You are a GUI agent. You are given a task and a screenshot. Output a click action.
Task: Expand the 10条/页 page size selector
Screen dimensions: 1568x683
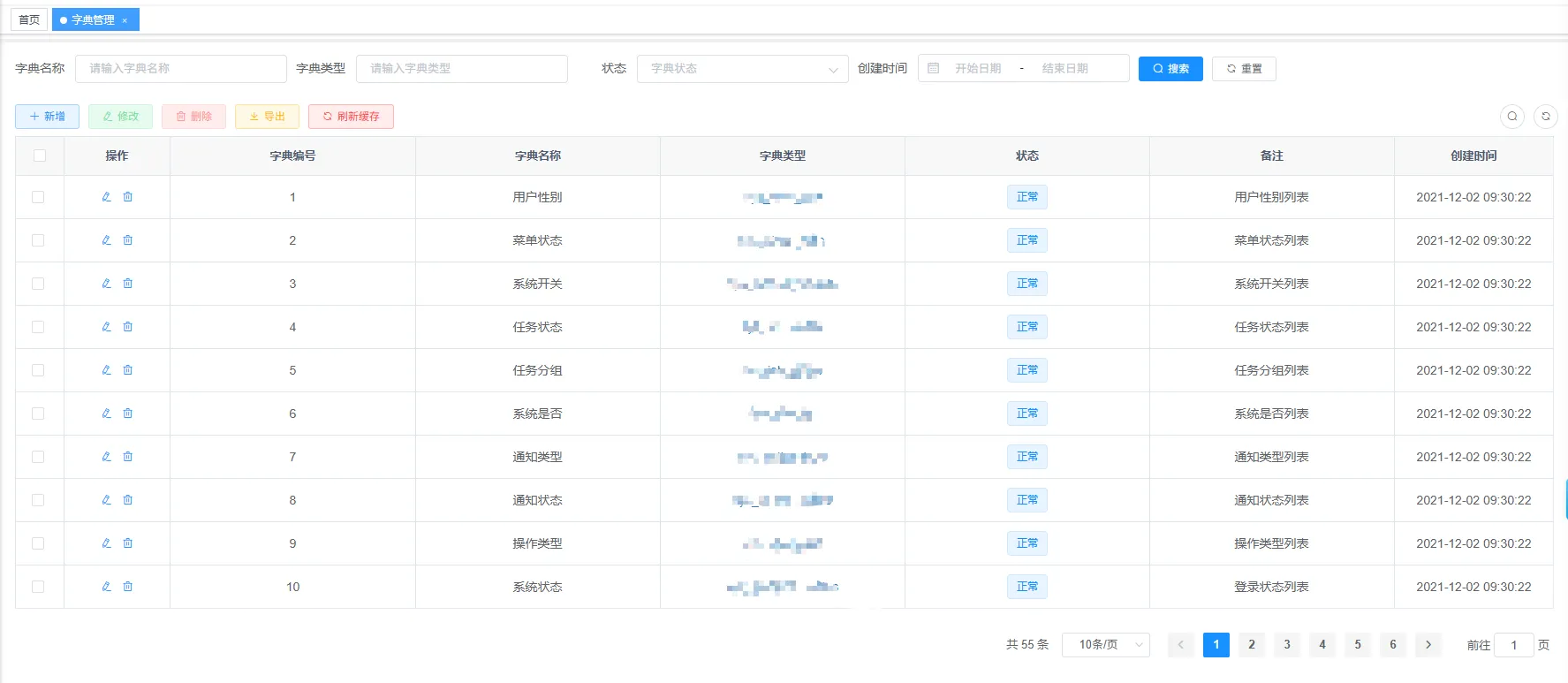(x=1105, y=645)
